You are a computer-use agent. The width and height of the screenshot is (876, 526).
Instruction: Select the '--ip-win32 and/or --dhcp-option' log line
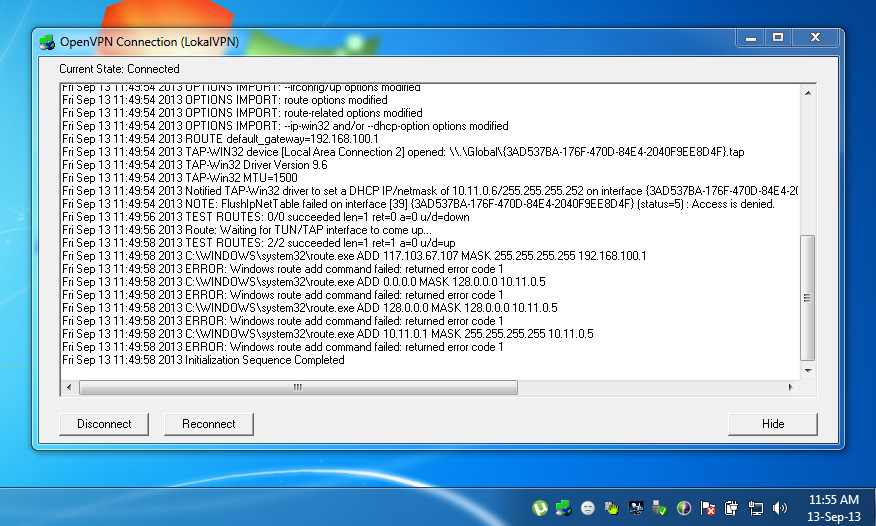pyautogui.click(x=285, y=126)
